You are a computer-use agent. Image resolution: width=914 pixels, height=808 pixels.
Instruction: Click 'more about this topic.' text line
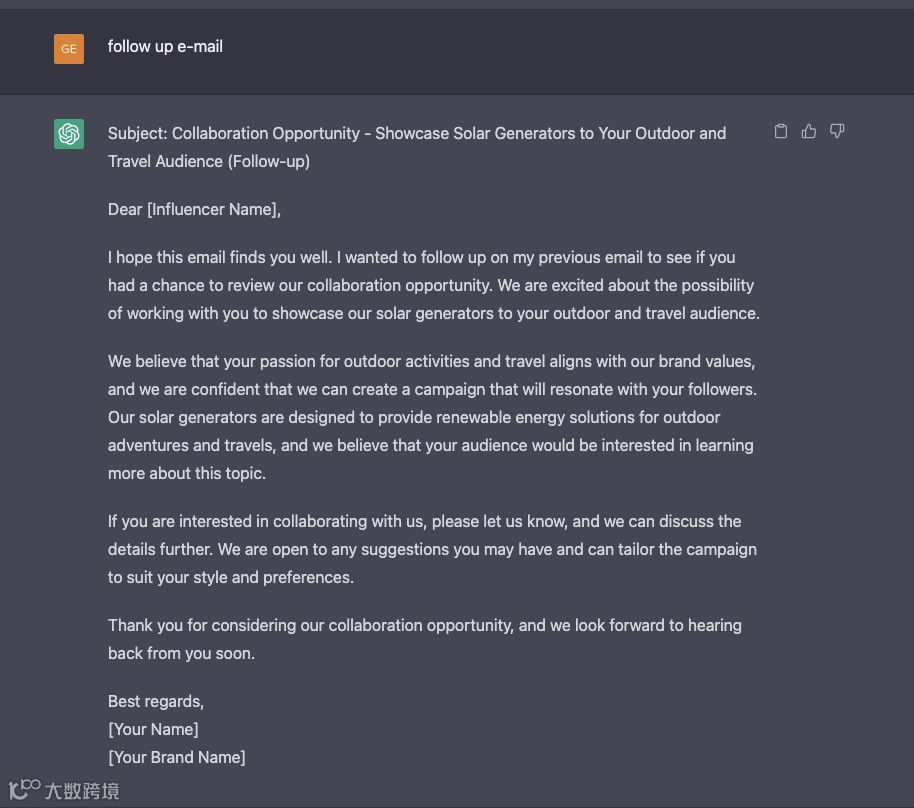click(x=186, y=473)
